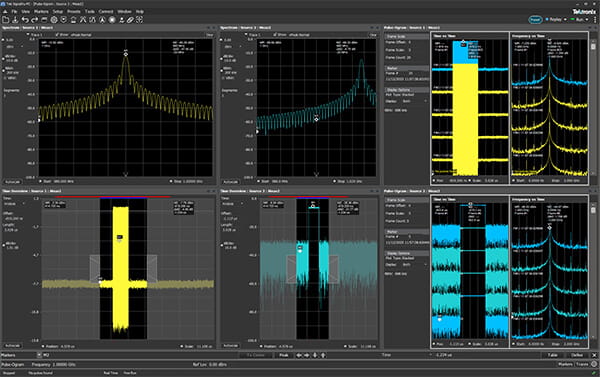
Task: Expand the Replay dropdown arrow
Action: pyautogui.click(x=565, y=19)
